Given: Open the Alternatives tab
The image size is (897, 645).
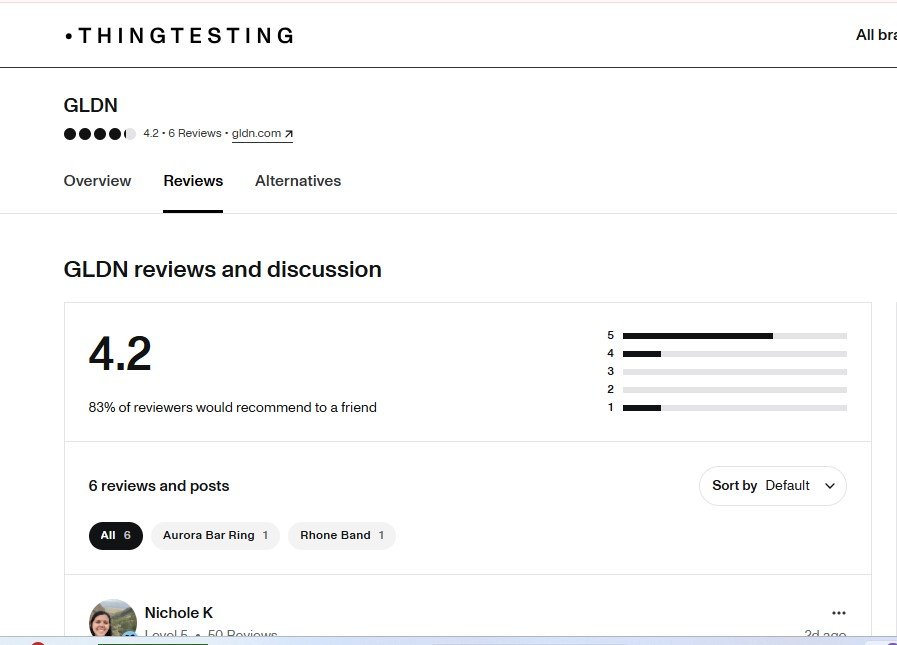Looking at the screenshot, I should click(297, 181).
